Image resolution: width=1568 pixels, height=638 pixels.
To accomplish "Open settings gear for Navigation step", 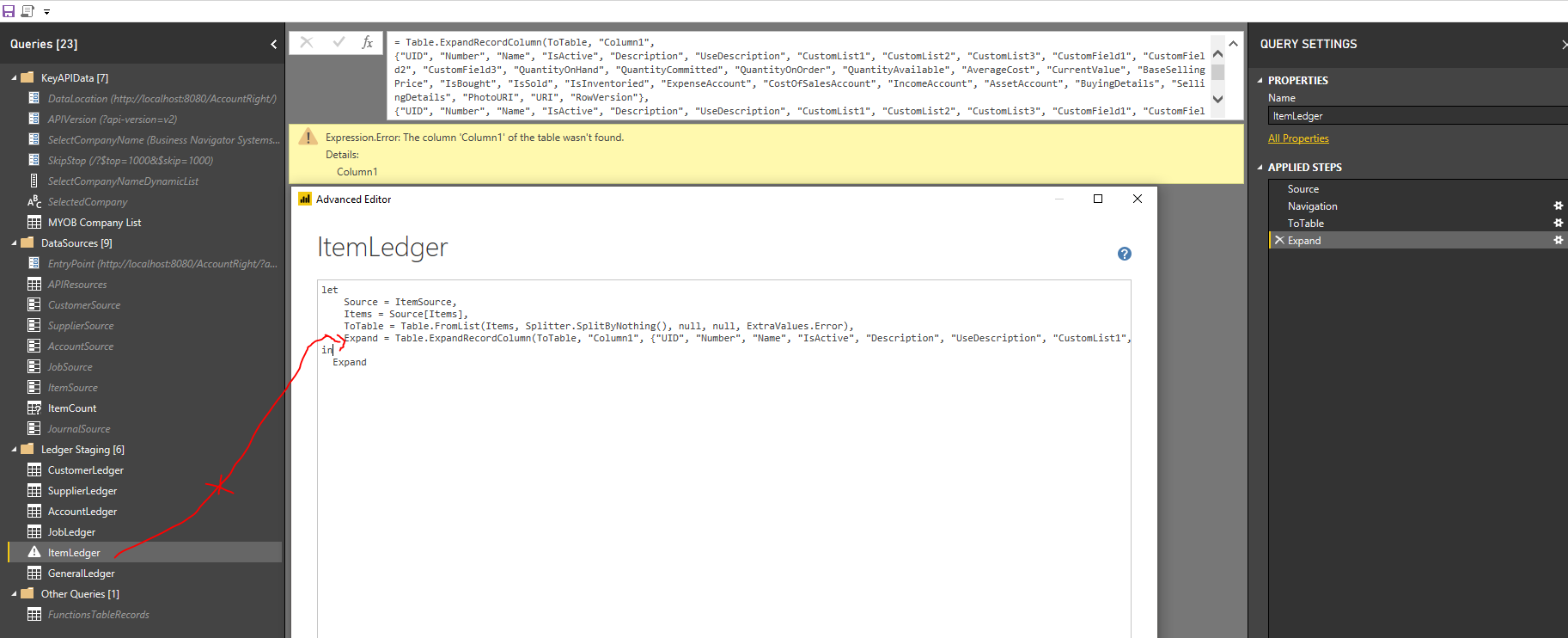I will [x=1558, y=206].
